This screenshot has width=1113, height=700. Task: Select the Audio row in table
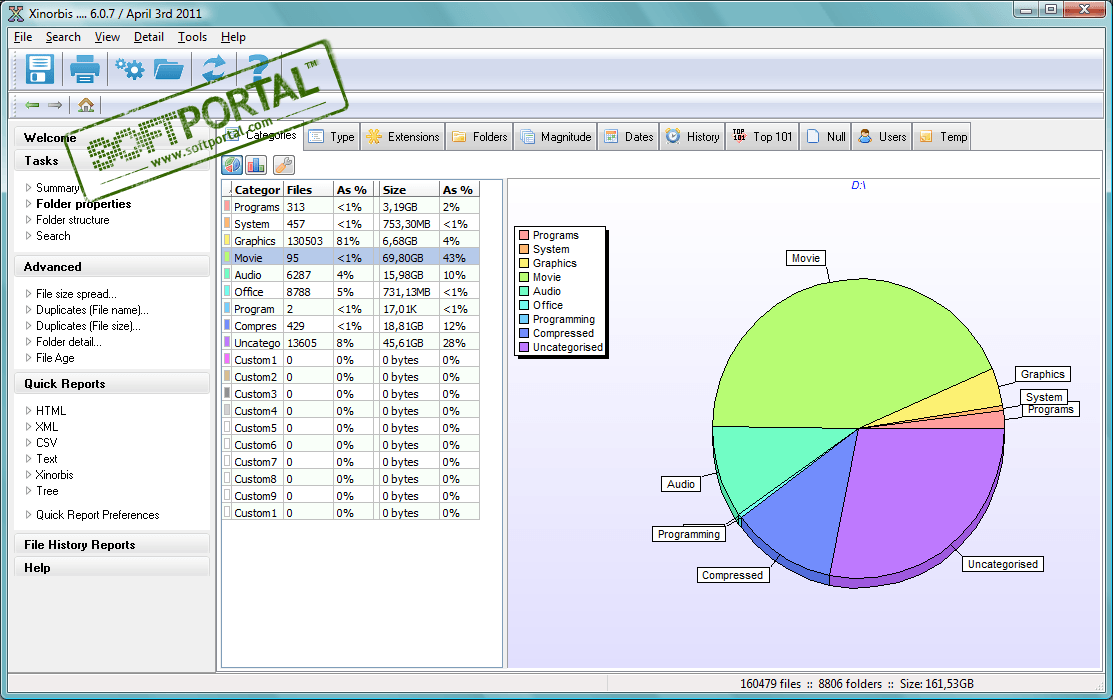[x=351, y=275]
